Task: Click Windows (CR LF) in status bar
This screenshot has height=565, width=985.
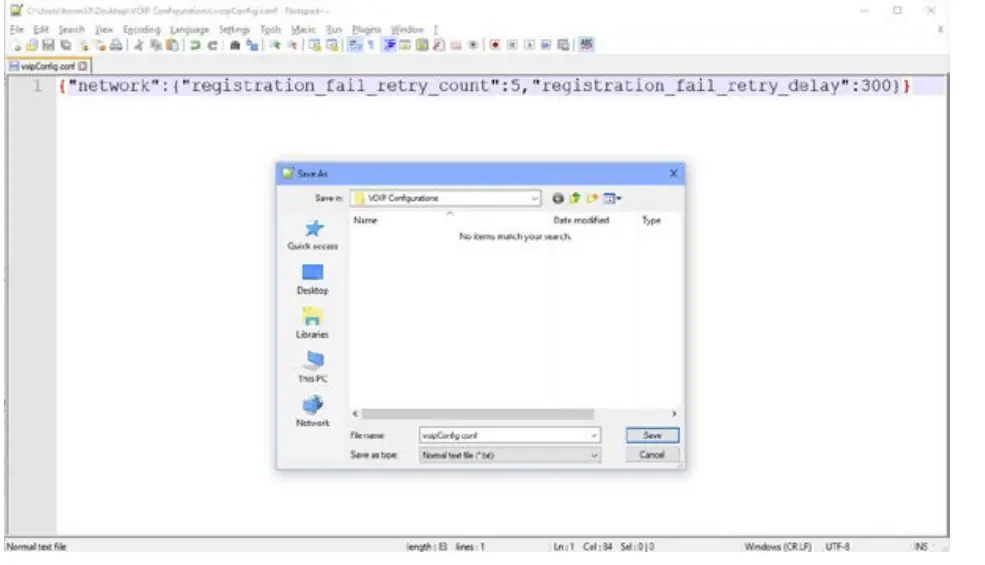Action: coord(778,547)
